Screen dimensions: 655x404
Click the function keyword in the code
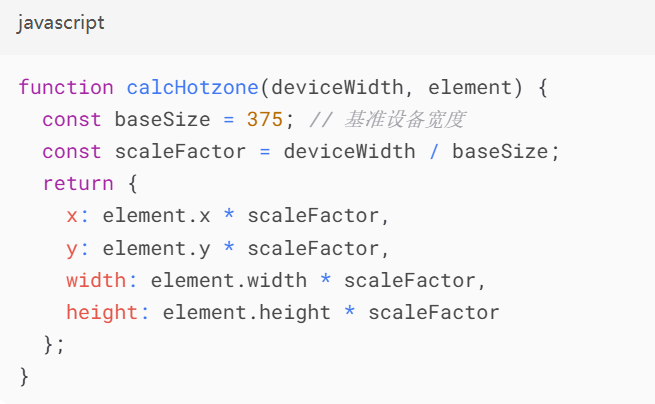tap(66, 88)
